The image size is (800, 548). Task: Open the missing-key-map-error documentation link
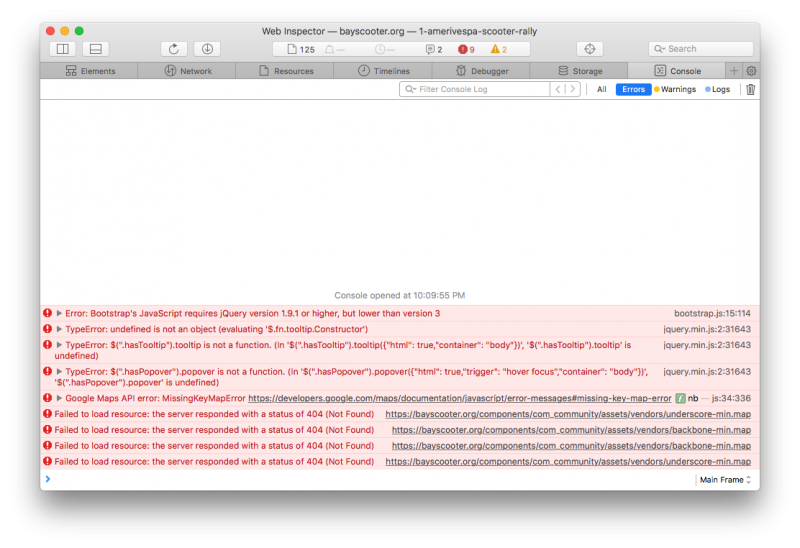click(x=460, y=398)
